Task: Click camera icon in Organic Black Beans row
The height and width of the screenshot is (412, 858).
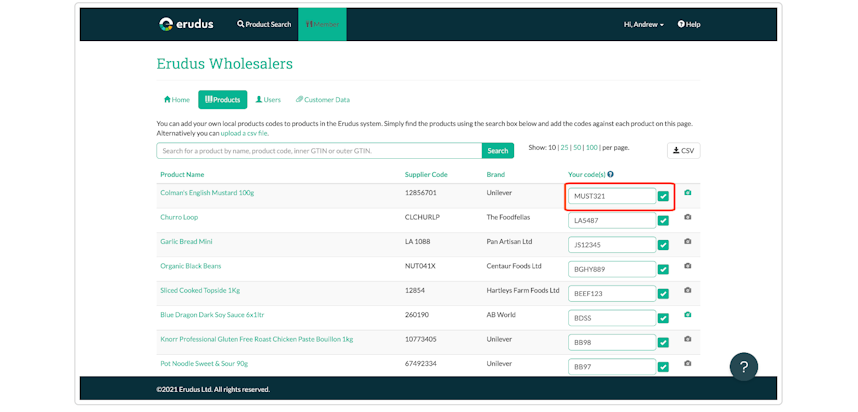Action: [688, 266]
